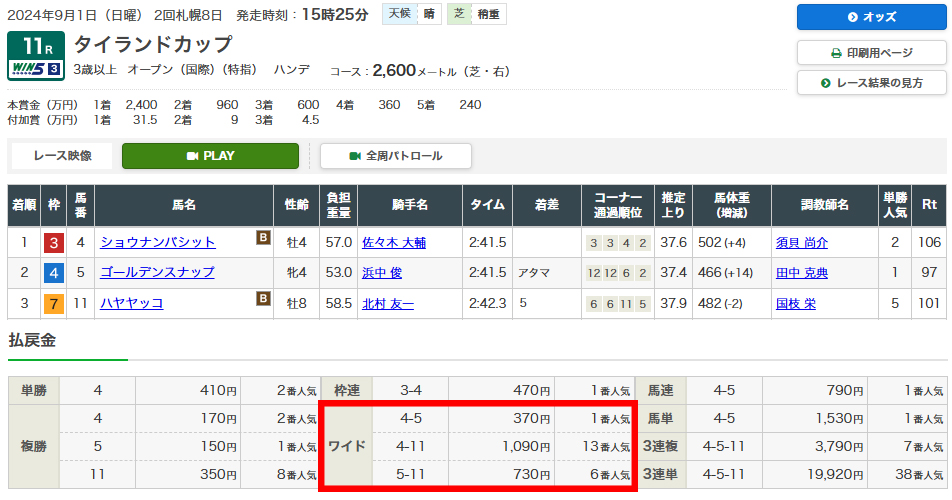Viewport: 952px width, 500px height.
Task: Open jockey 佐々木 大輔 profile
Action: (x=394, y=242)
